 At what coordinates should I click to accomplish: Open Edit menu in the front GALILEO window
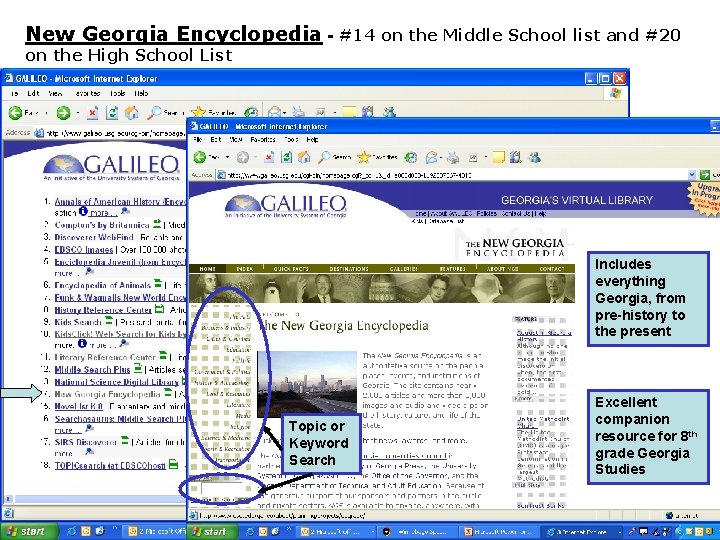pos(216,140)
